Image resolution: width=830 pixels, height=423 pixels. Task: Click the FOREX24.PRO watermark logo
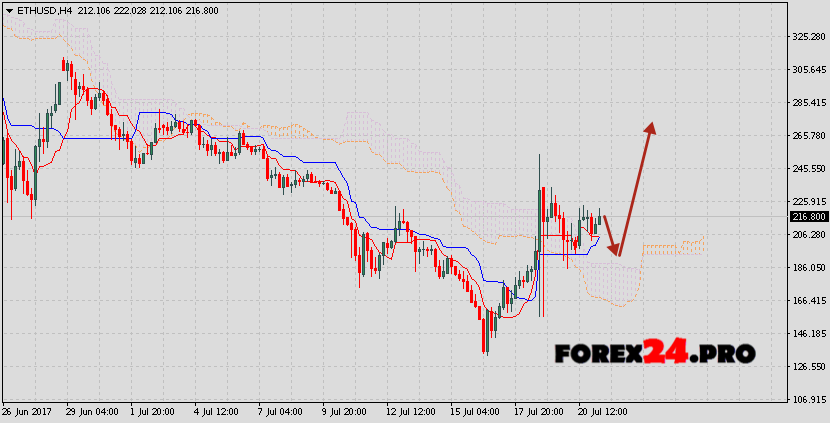click(654, 352)
